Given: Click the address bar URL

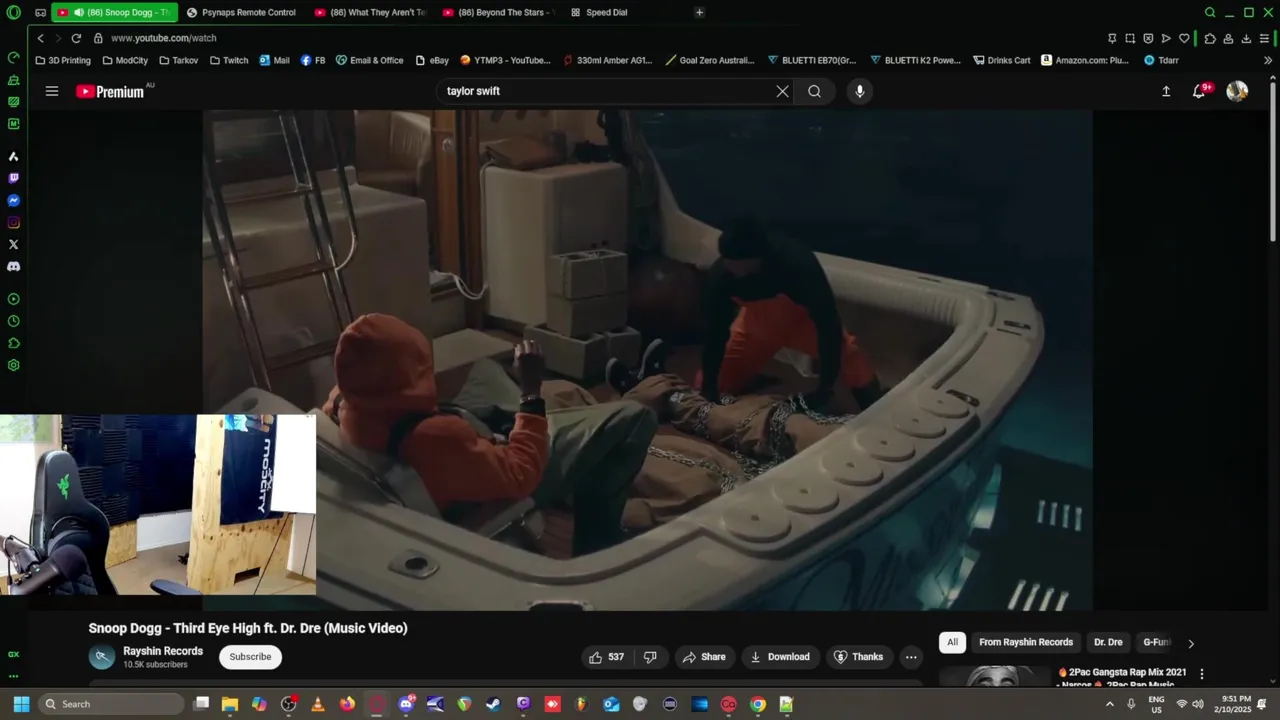Looking at the screenshot, I should point(163,38).
